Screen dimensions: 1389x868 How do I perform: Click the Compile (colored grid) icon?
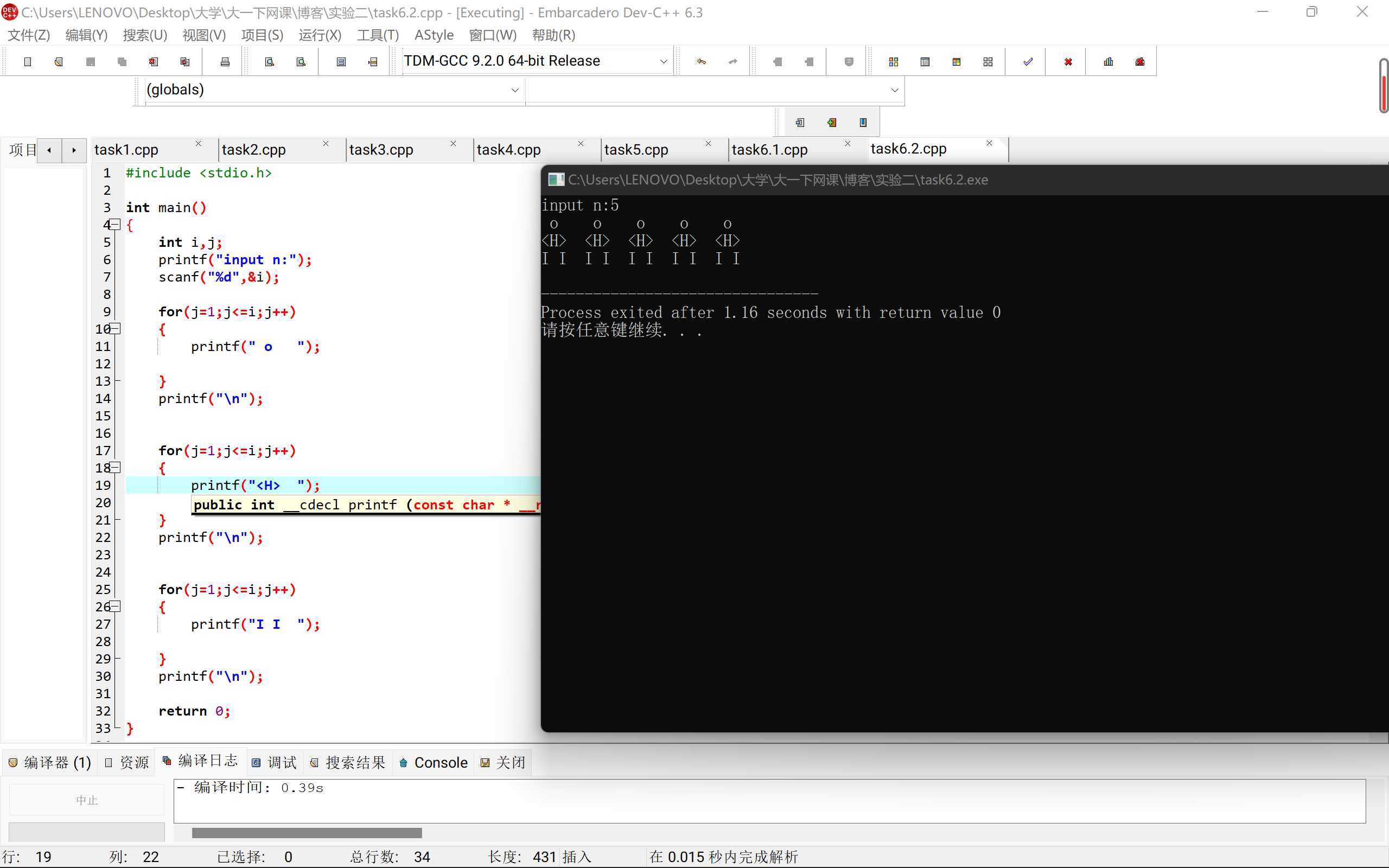point(893,61)
